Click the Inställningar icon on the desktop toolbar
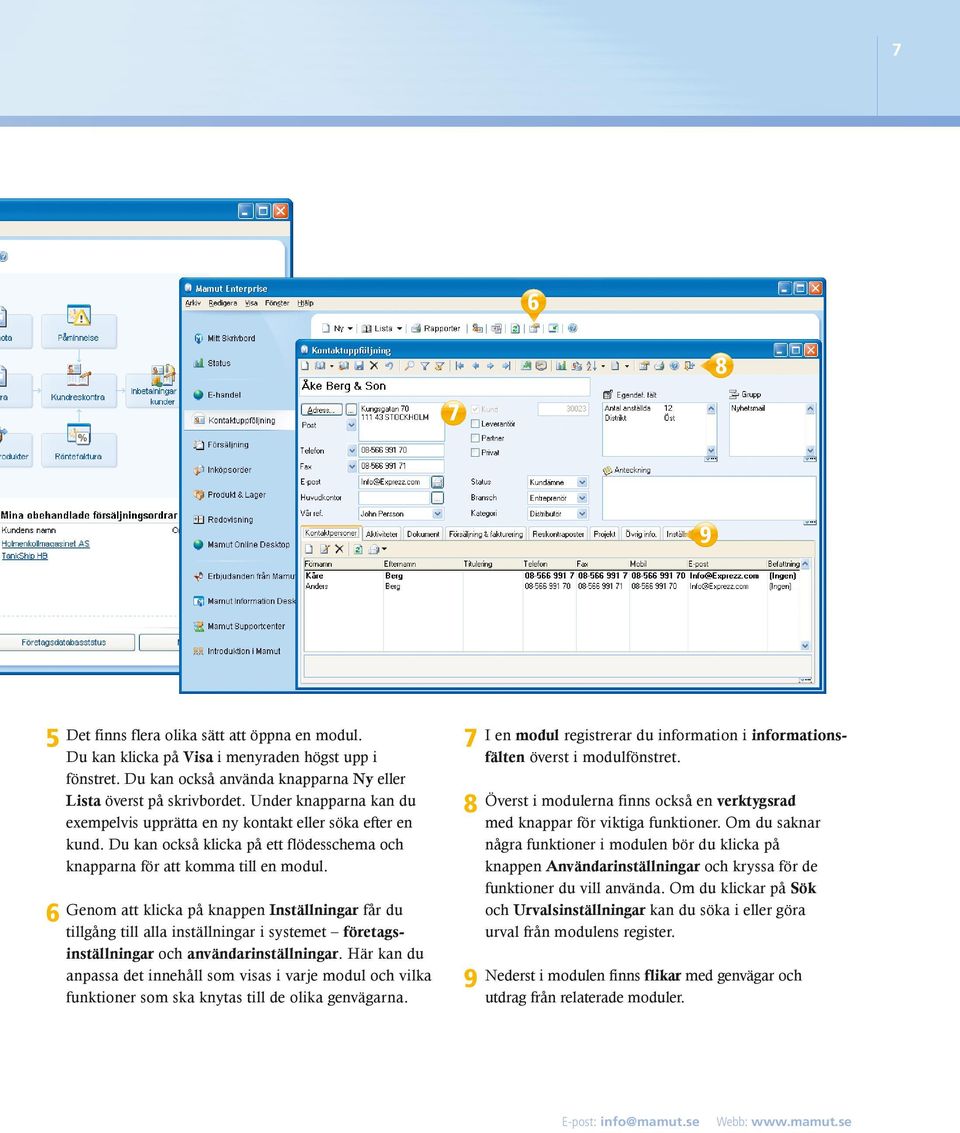This screenshot has width=960, height=1133. pyautogui.click(x=534, y=329)
